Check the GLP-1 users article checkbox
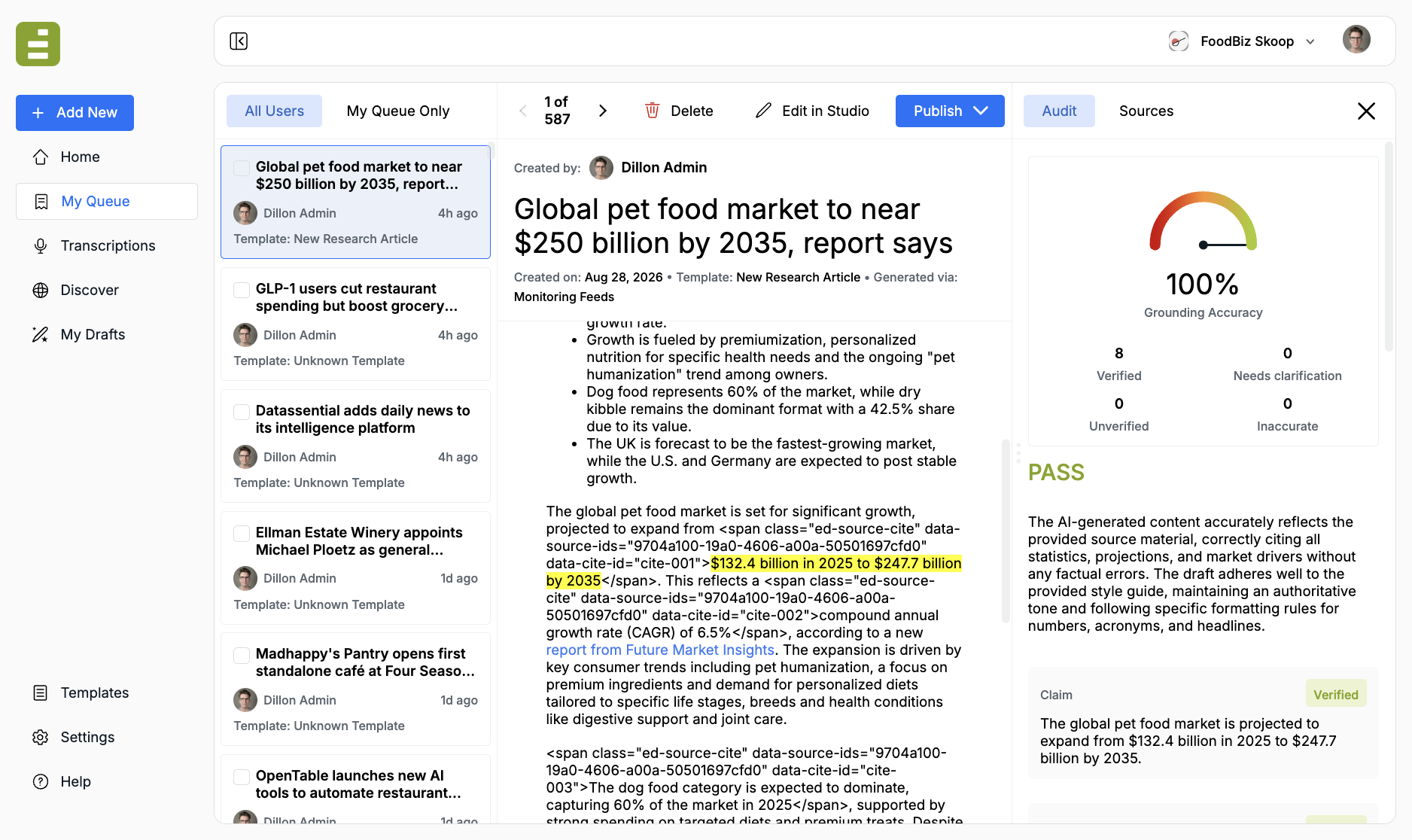 pyautogui.click(x=242, y=289)
